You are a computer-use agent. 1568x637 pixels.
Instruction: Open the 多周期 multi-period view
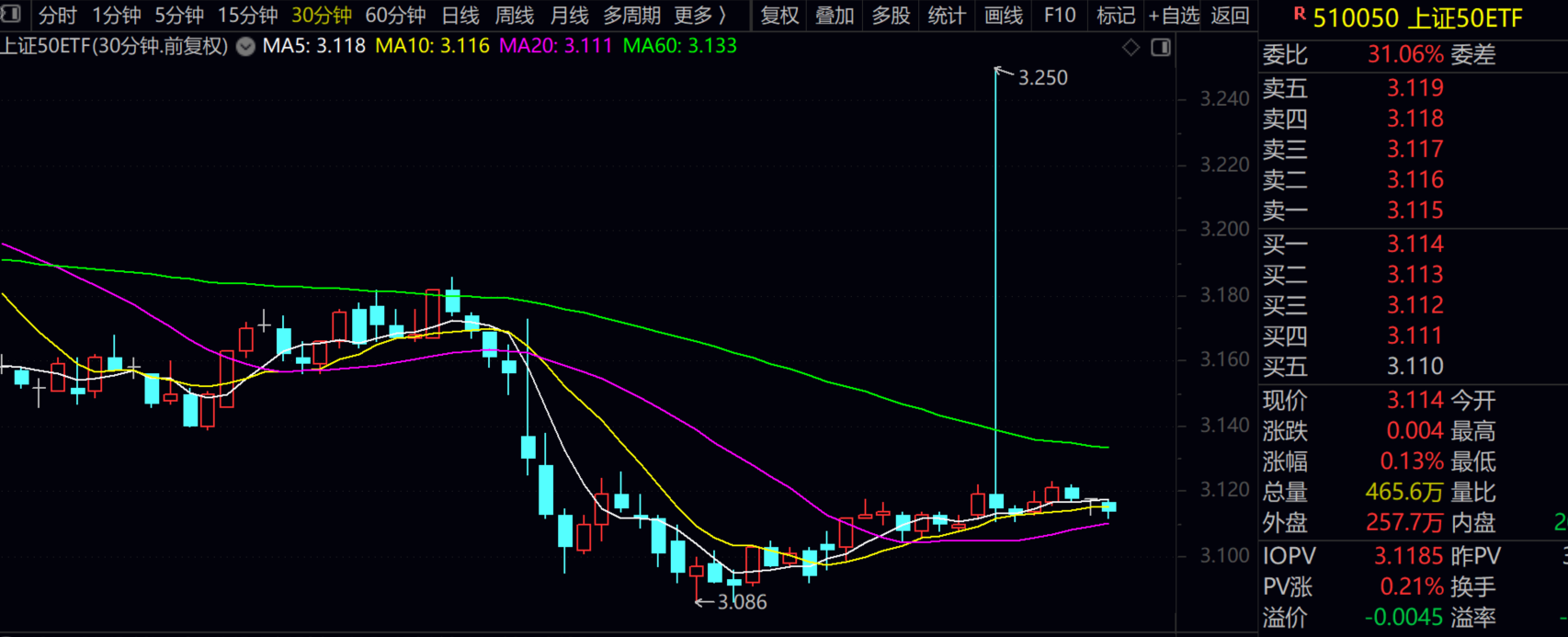pyautogui.click(x=631, y=16)
